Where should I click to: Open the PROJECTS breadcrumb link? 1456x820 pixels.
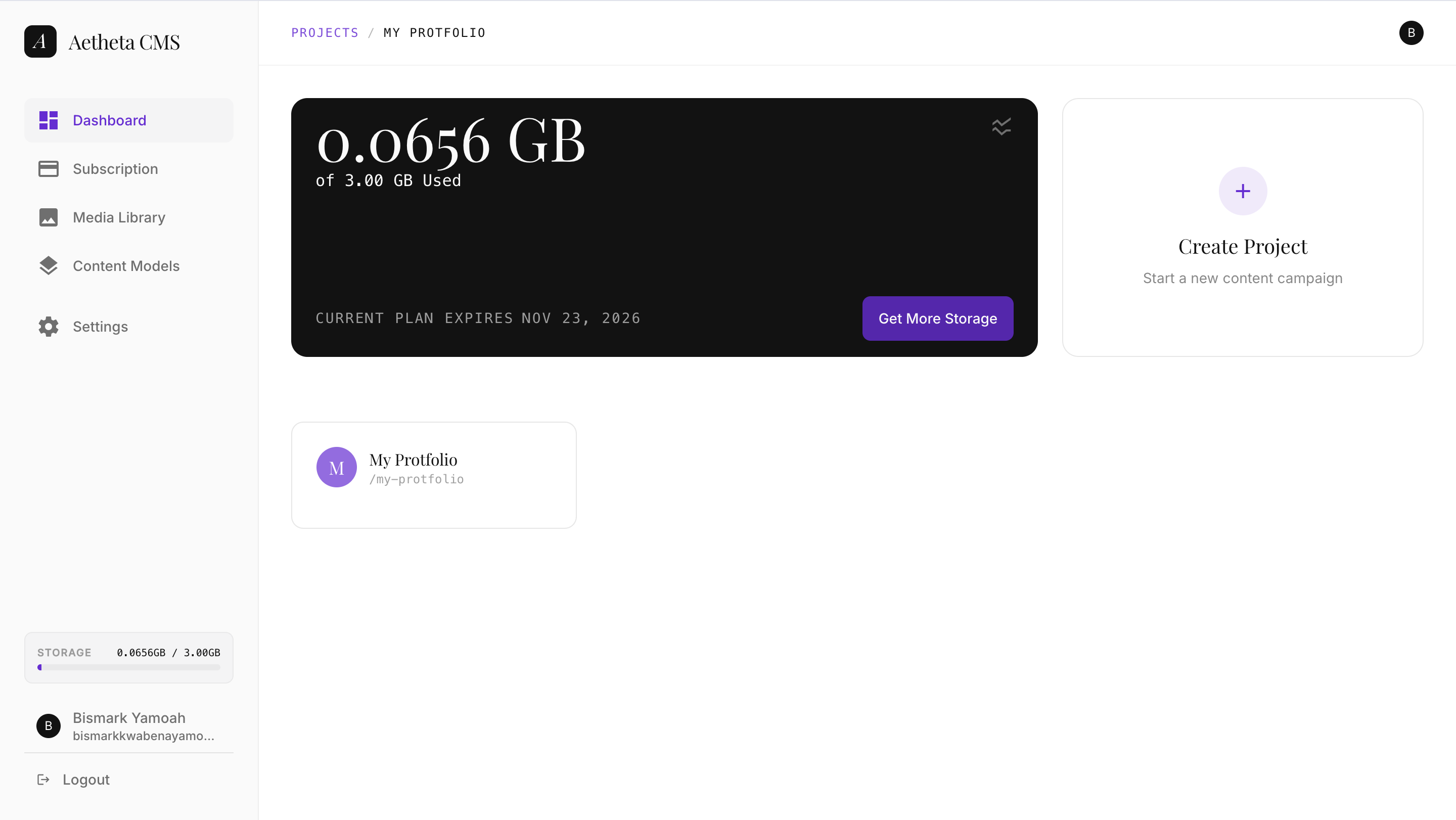tap(325, 32)
